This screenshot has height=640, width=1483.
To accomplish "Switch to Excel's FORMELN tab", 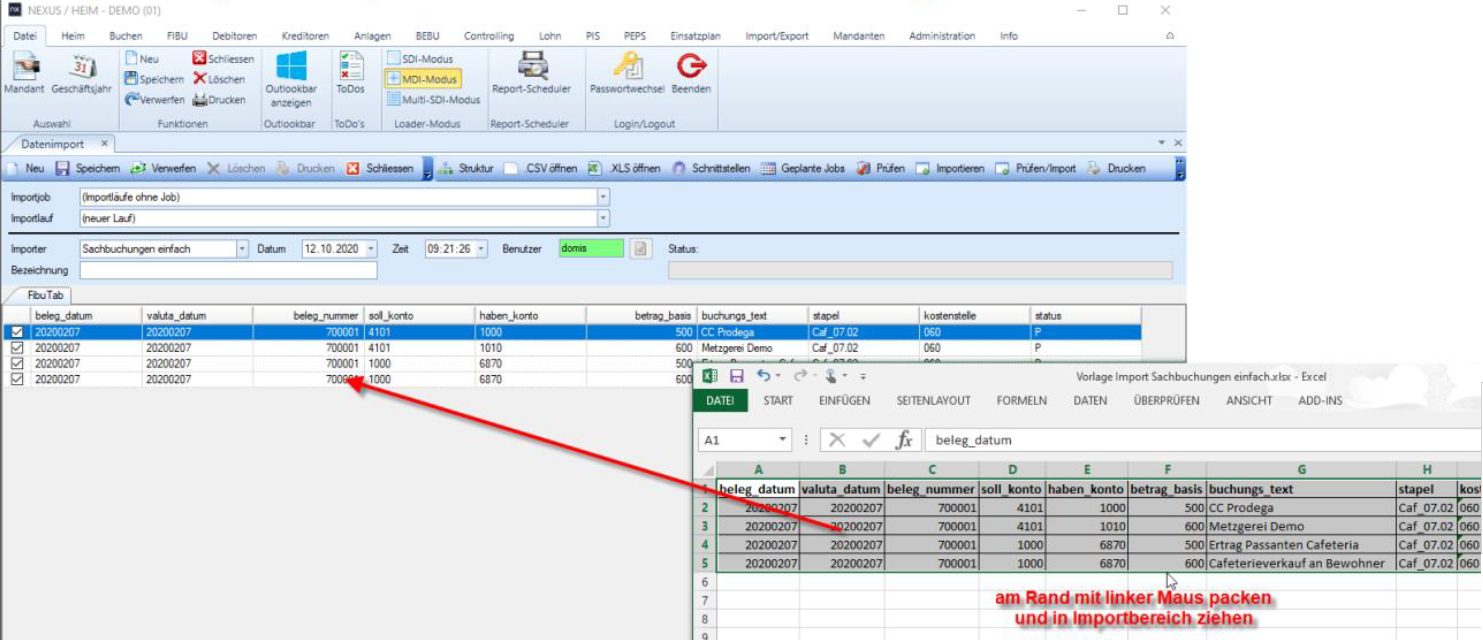I will (1021, 401).
